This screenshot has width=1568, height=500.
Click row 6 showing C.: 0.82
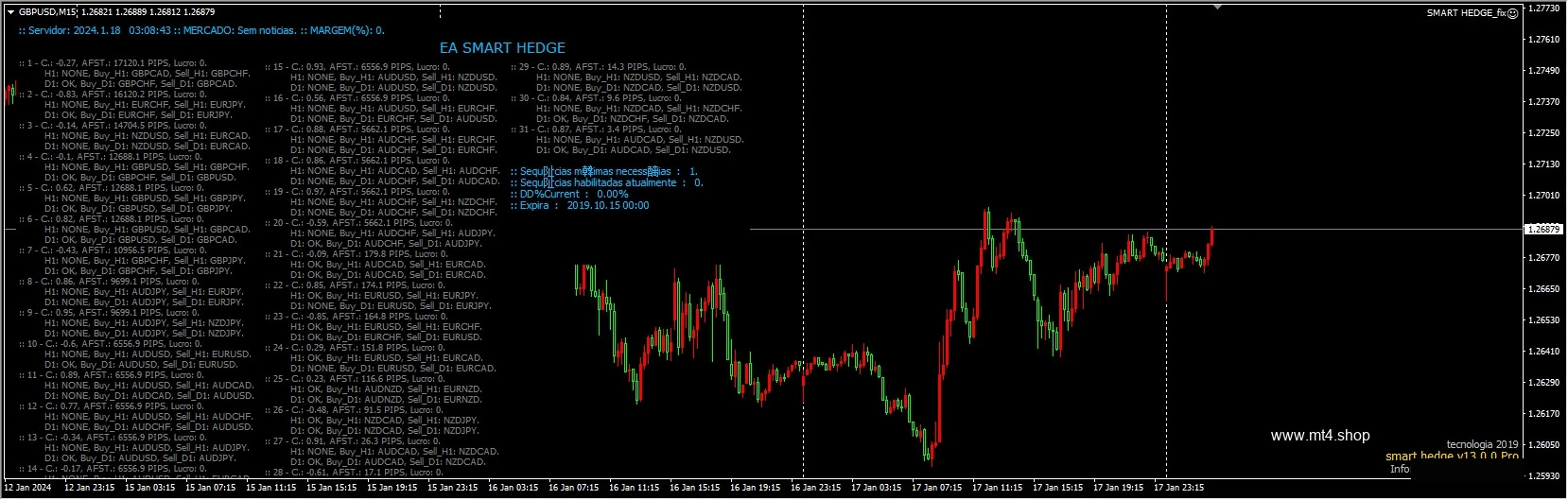pyautogui.click(x=111, y=219)
